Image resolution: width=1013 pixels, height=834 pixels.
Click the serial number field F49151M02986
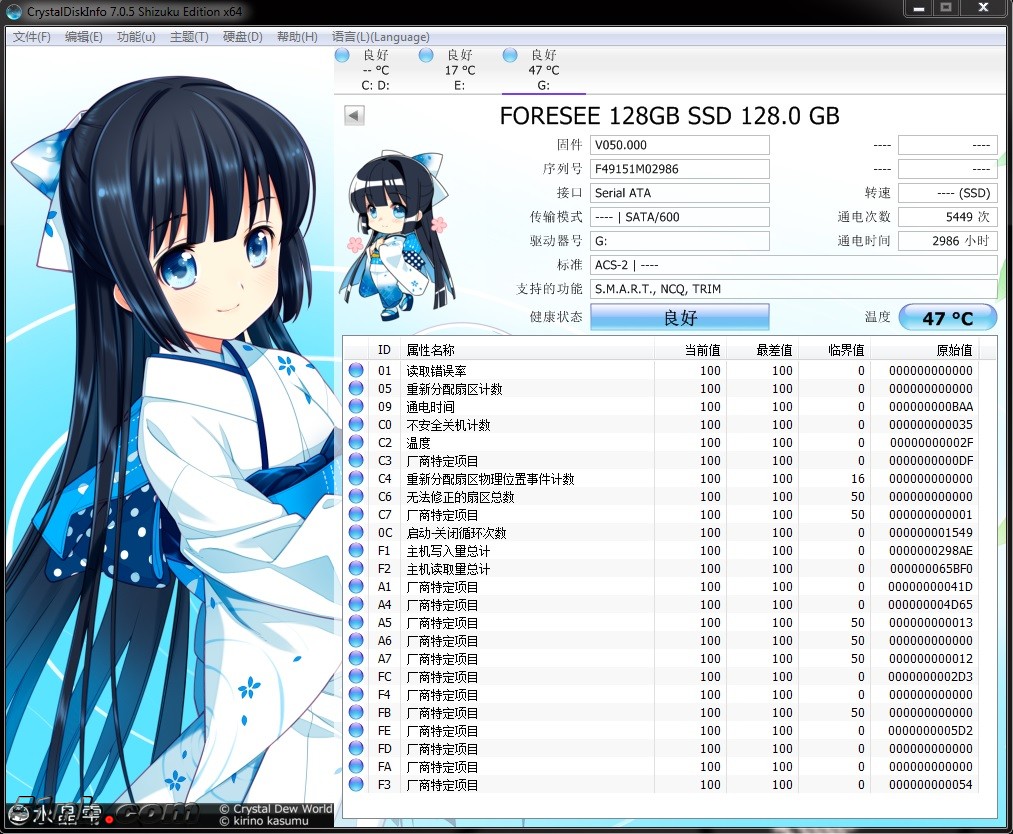tap(680, 169)
